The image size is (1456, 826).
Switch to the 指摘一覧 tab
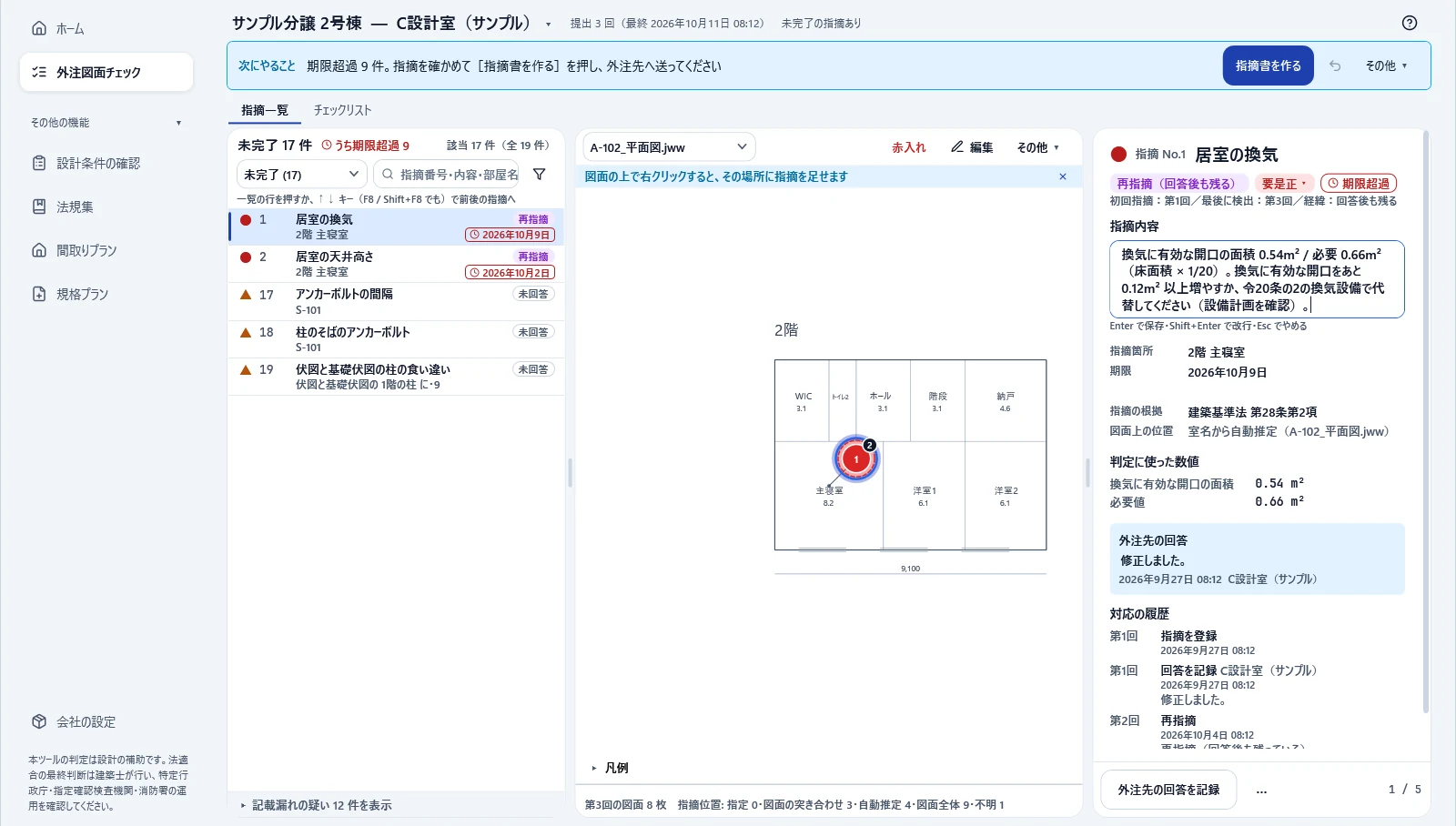click(x=264, y=110)
